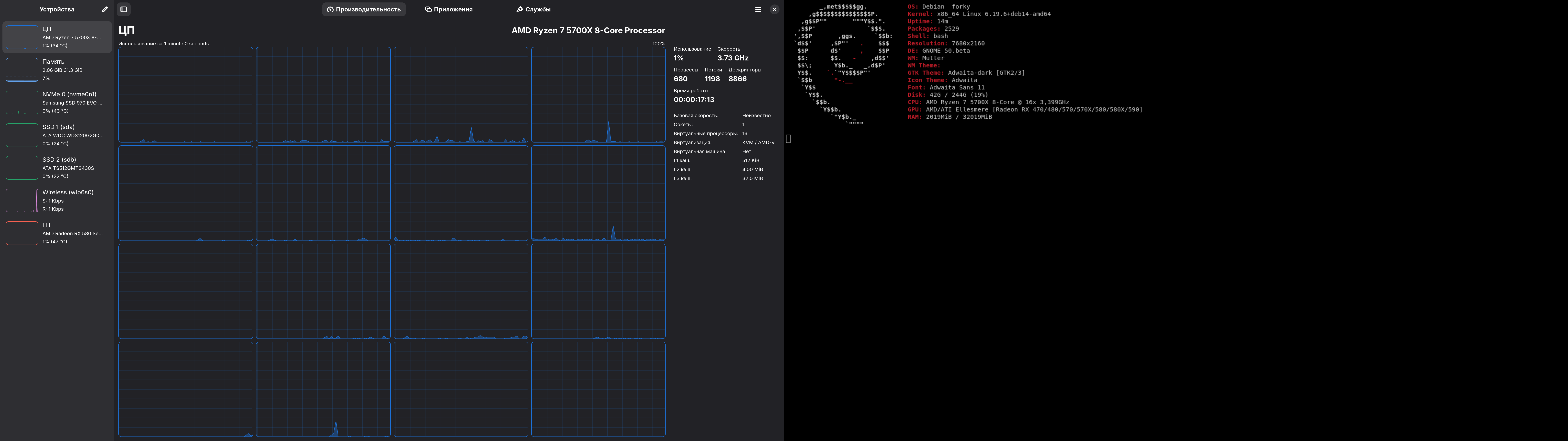Click the 3.73 GHz speed value
This screenshot has height=441, width=1568.
coord(733,58)
